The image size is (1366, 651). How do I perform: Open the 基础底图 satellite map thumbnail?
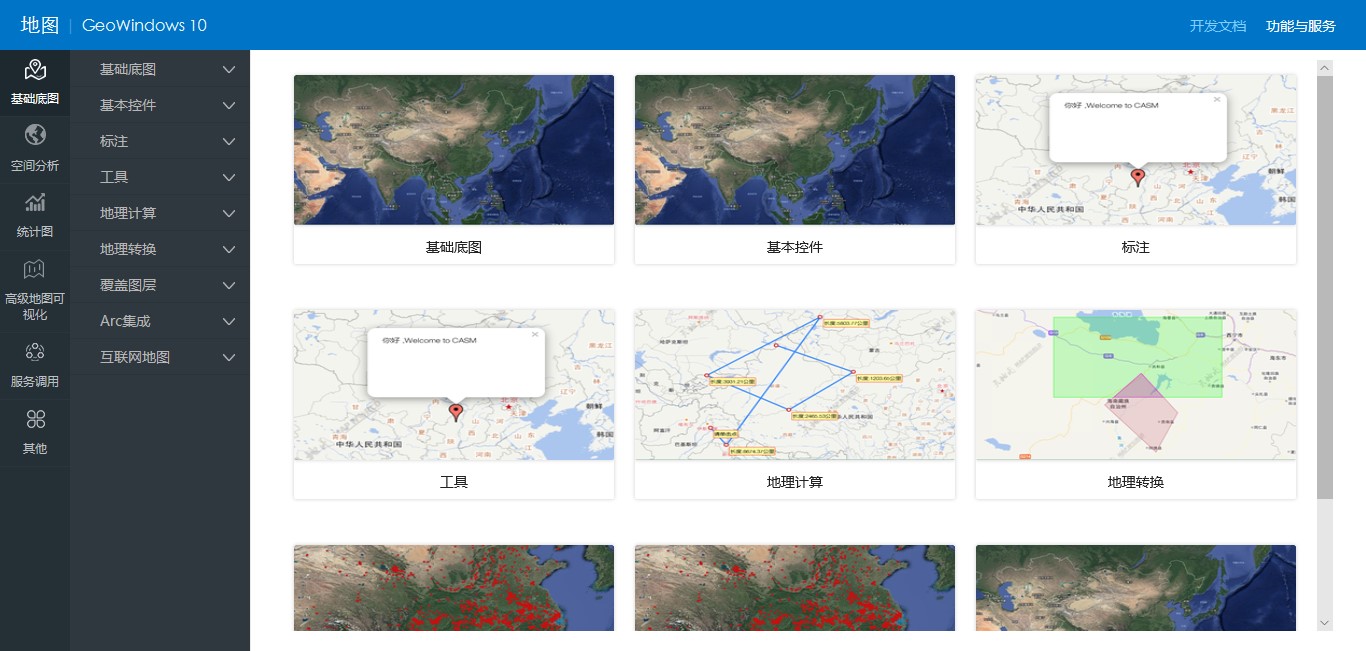(x=454, y=150)
